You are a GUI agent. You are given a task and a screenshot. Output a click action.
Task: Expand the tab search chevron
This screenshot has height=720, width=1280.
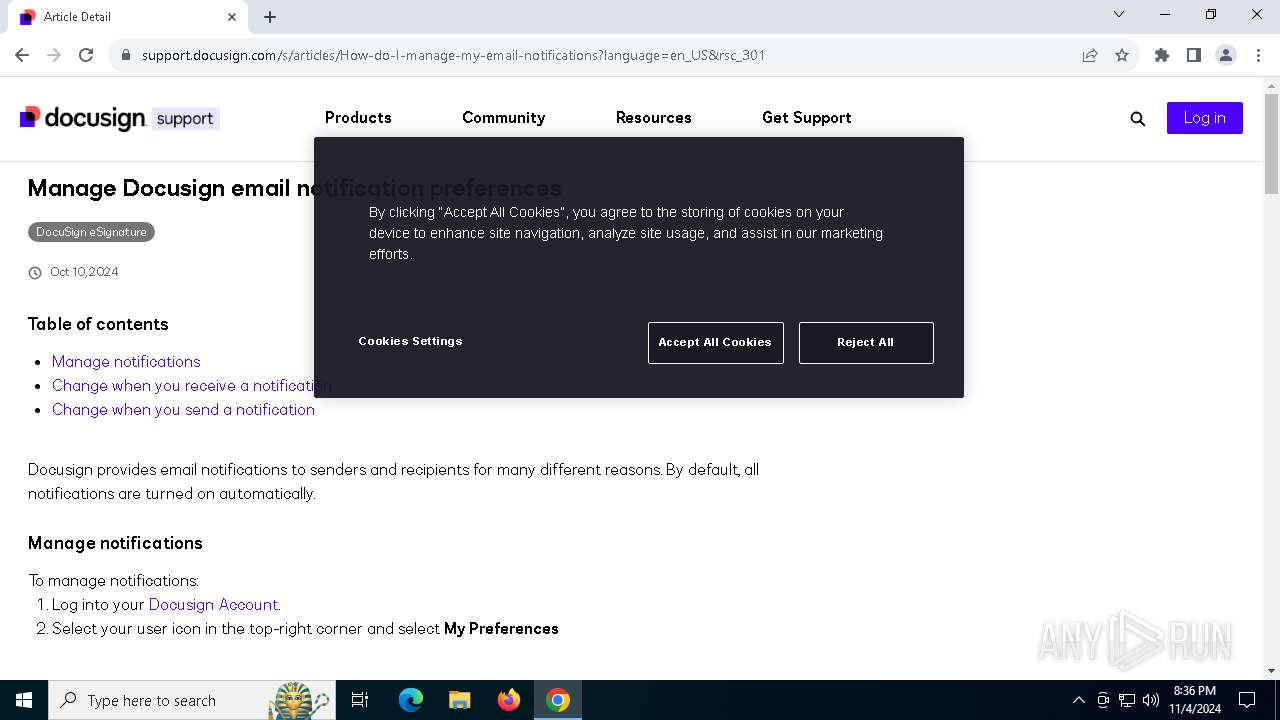point(1119,14)
